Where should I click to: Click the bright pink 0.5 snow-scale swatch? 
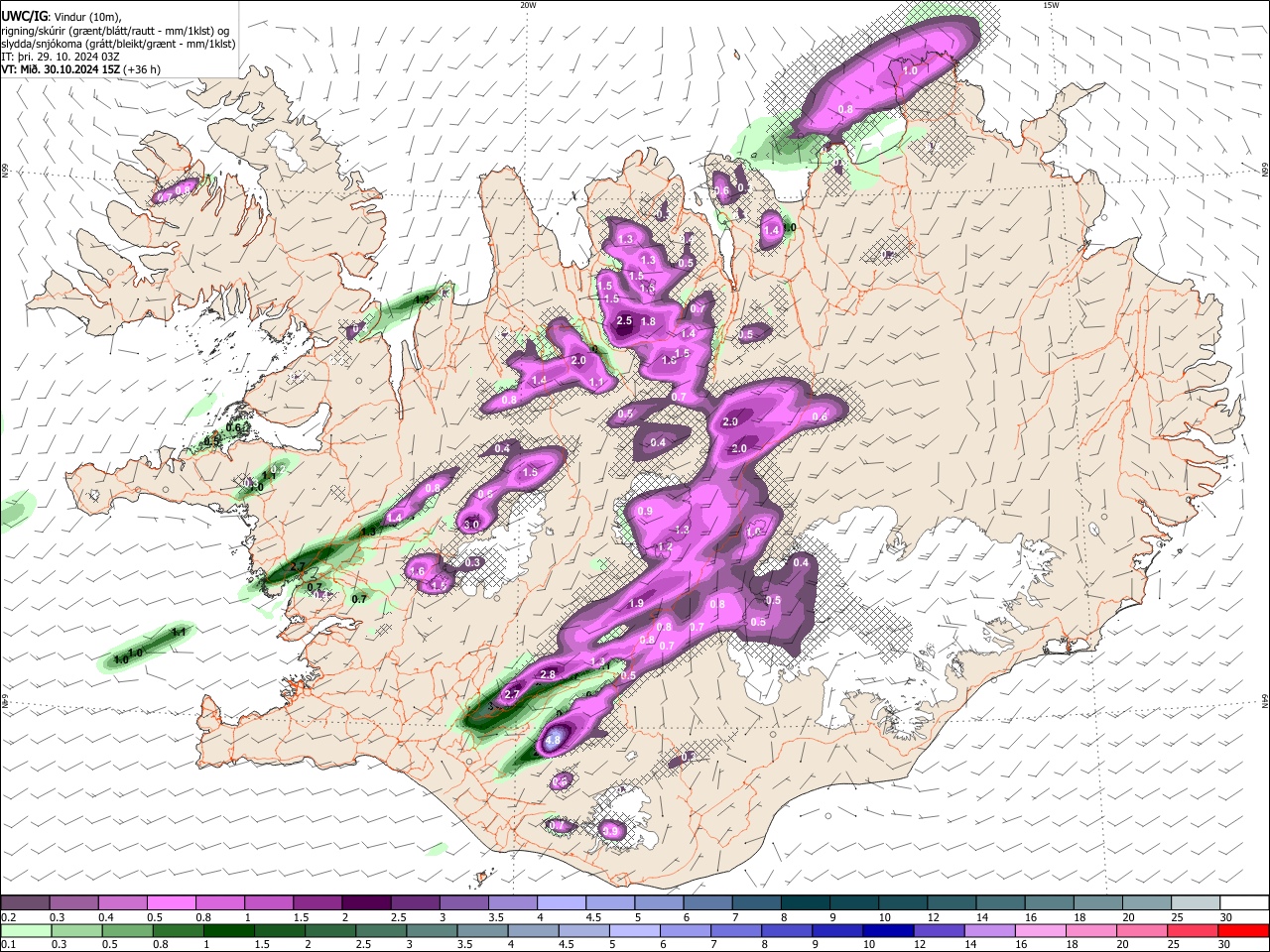coord(171,903)
